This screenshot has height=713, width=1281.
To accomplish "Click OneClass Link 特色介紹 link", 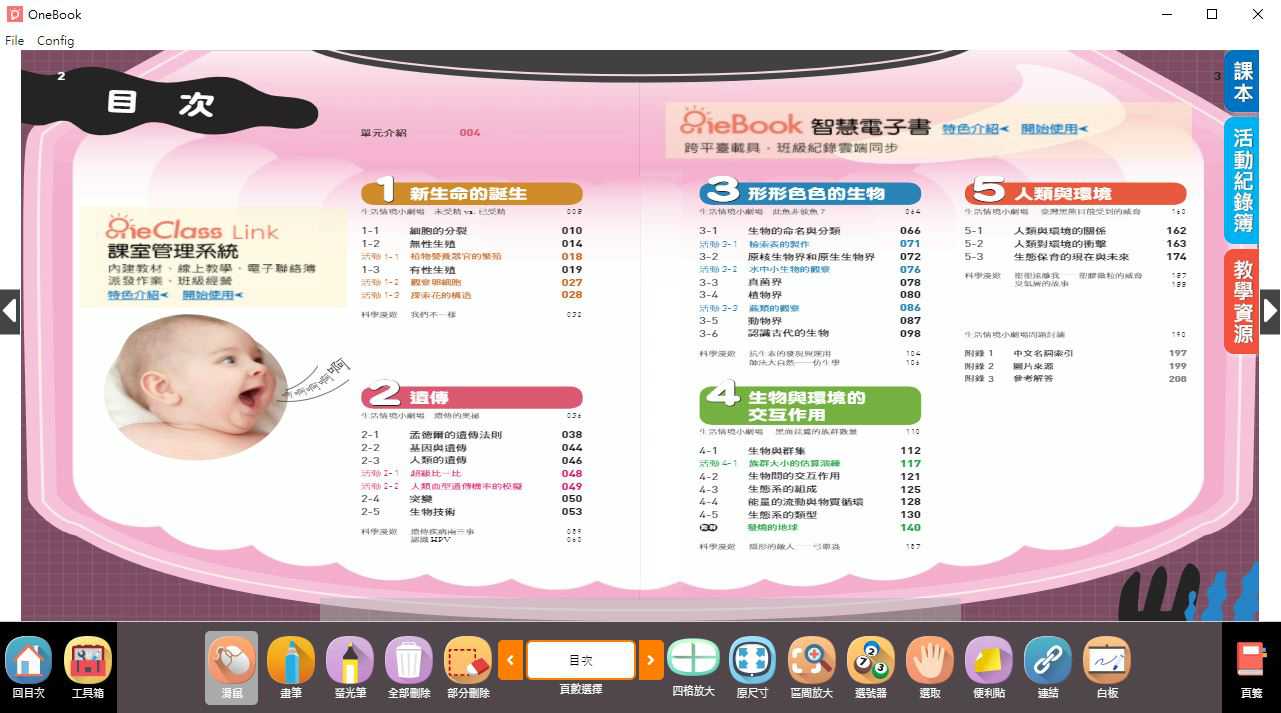I will click(138, 296).
